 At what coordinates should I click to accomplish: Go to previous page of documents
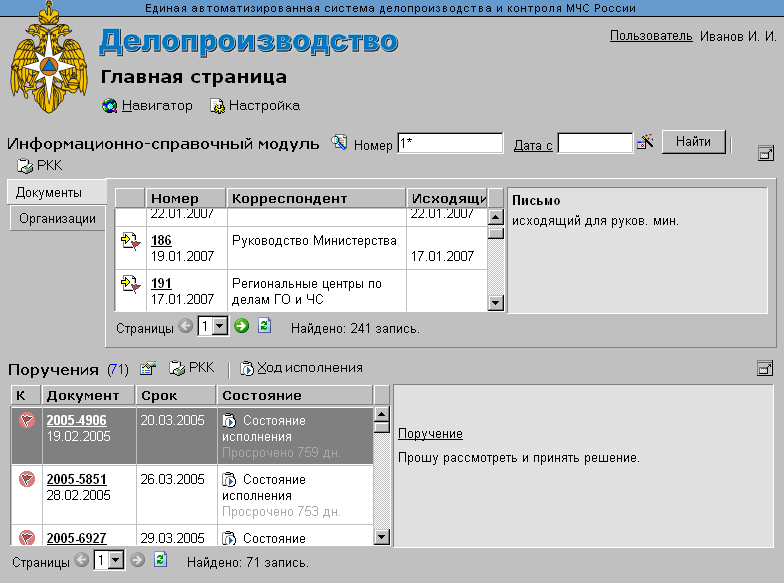pos(186,326)
